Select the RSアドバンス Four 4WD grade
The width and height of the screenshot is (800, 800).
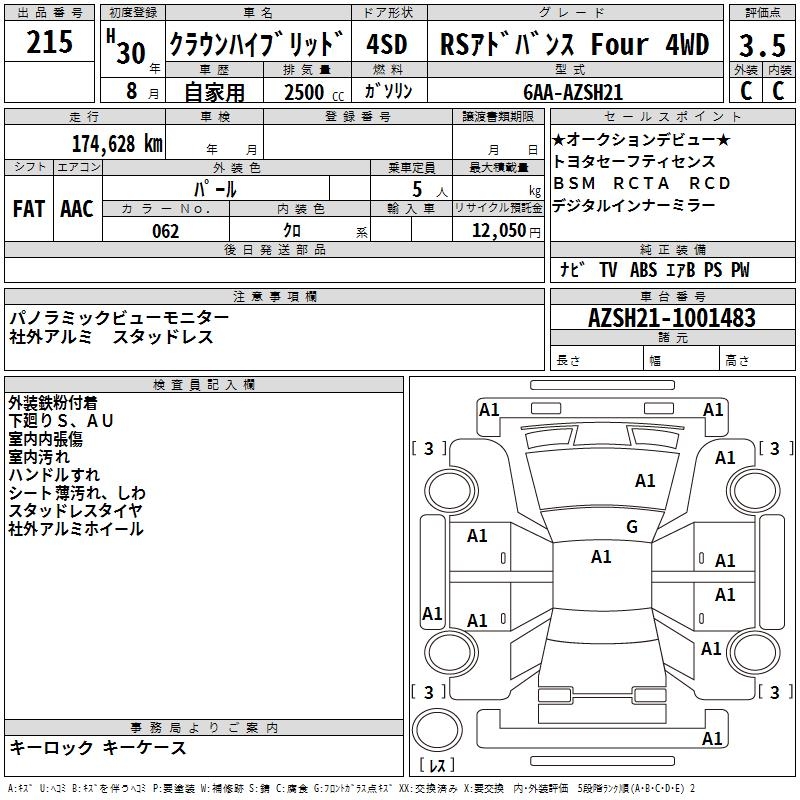(x=574, y=45)
